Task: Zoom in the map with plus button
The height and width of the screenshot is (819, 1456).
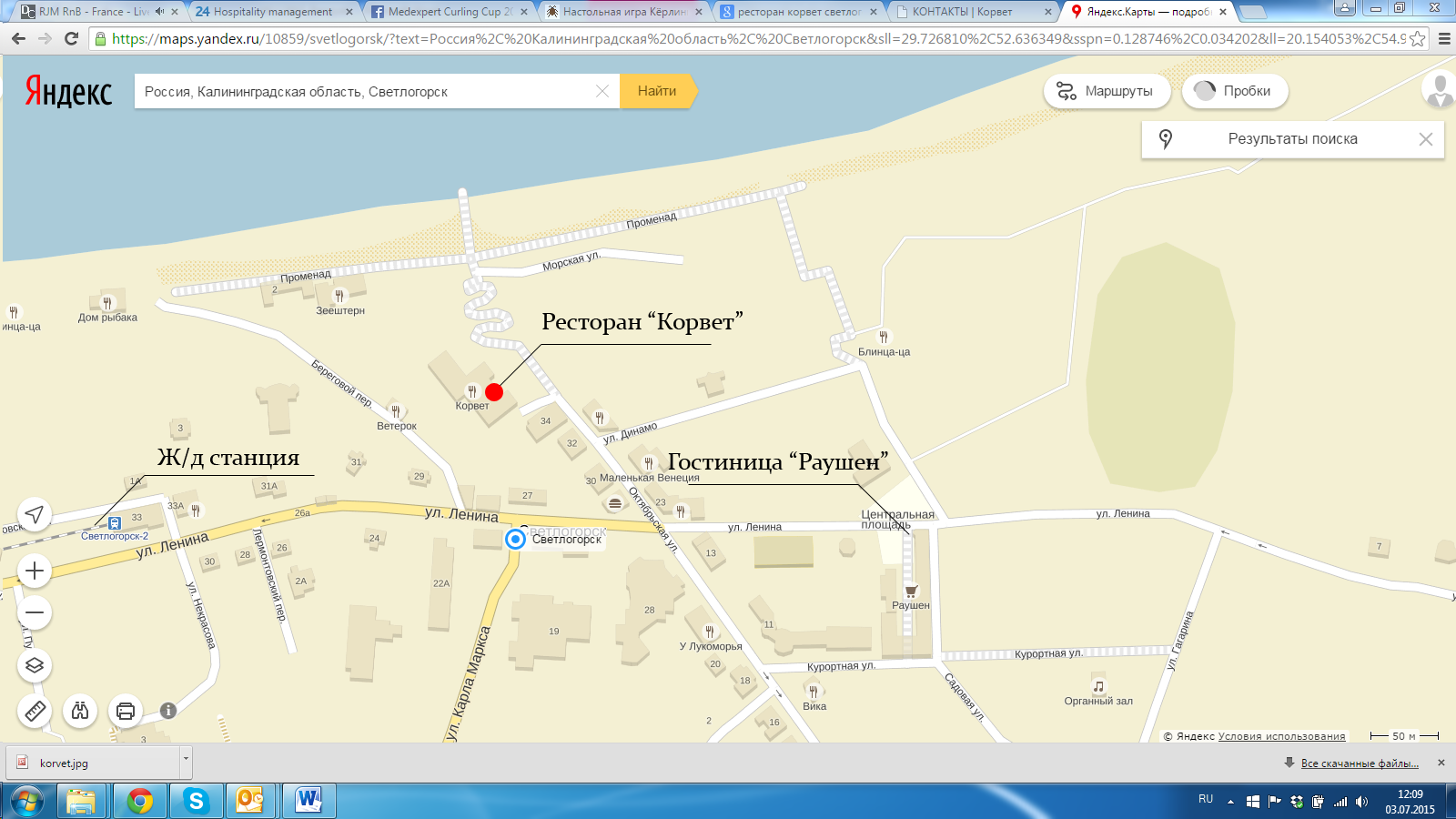Action: pyautogui.click(x=35, y=571)
